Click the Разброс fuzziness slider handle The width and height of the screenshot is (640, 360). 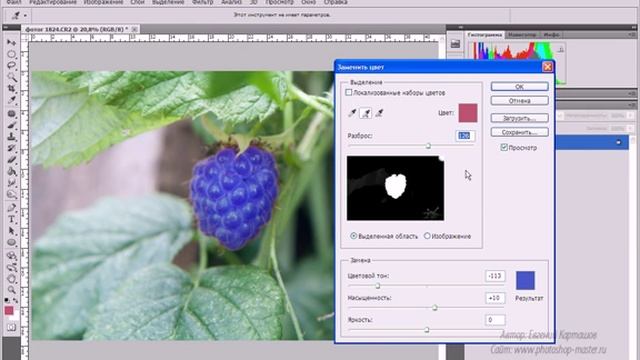[x=428, y=146]
